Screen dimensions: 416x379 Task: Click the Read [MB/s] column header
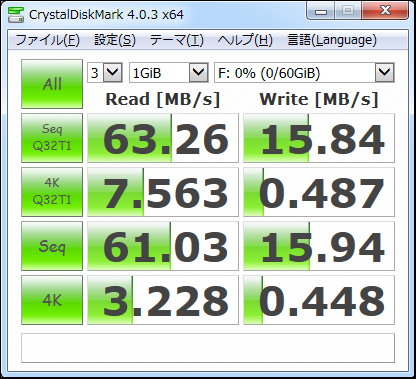(163, 99)
